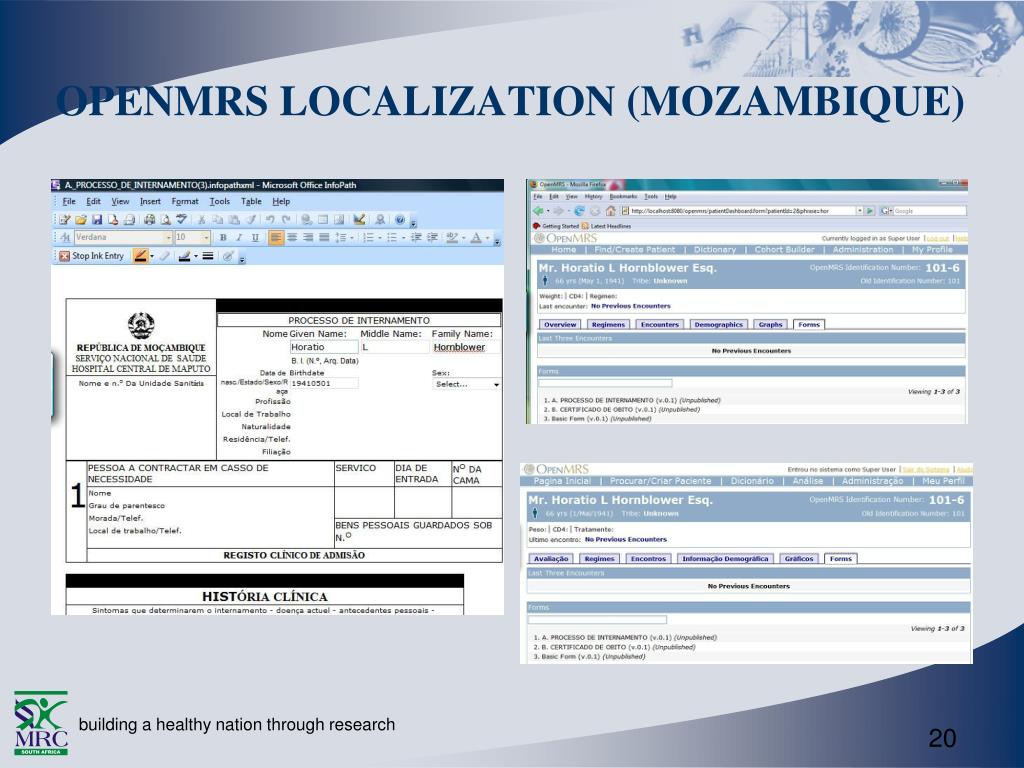This screenshot has height=768, width=1024.
Task: Click Firefox Home icon
Action: point(611,211)
